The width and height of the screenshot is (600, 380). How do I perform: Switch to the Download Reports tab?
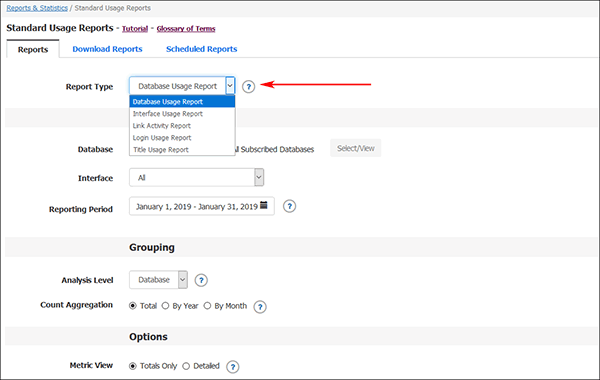point(107,49)
